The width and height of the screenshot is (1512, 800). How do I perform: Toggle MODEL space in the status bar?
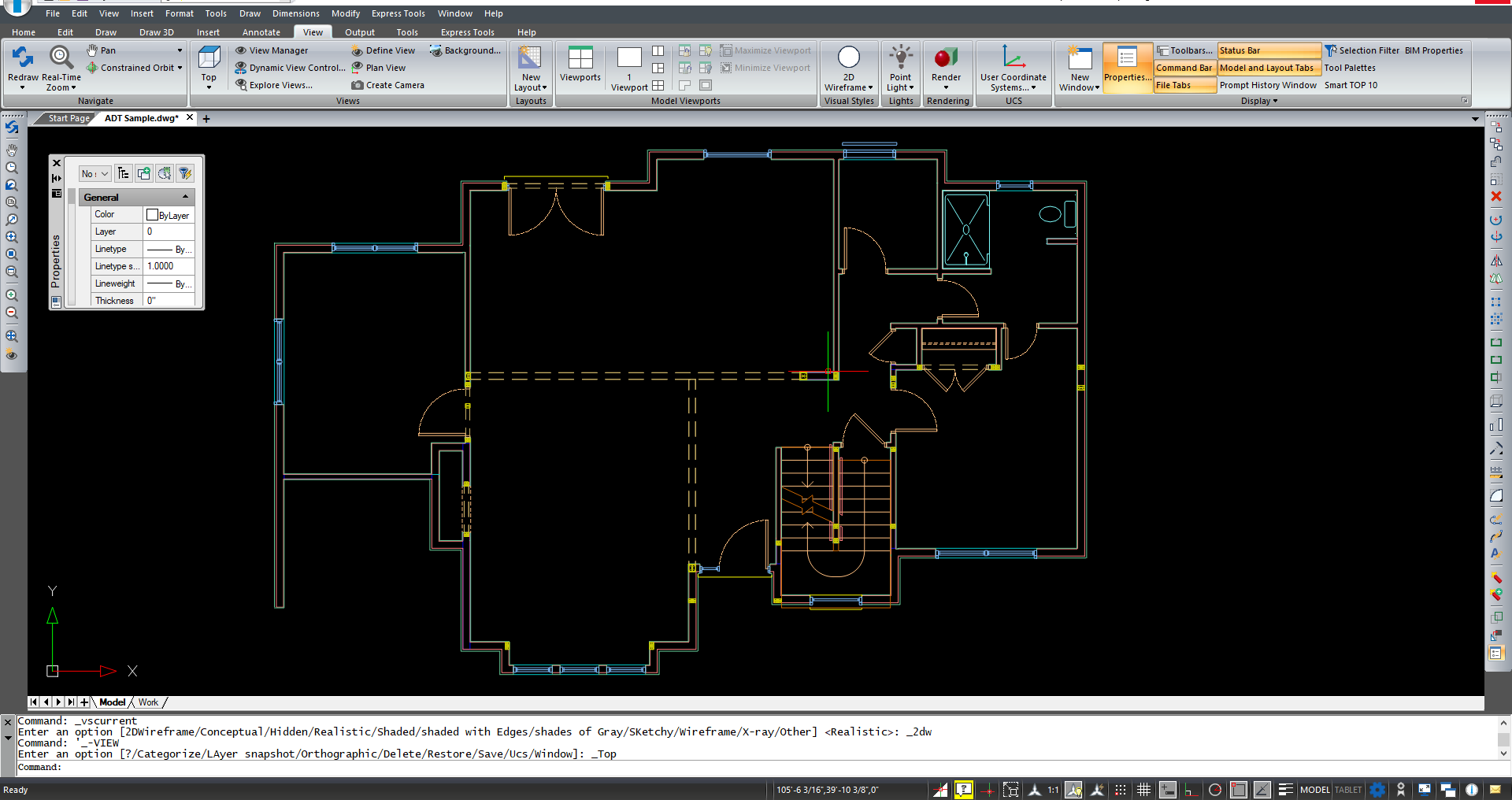pyautogui.click(x=1314, y=790)
